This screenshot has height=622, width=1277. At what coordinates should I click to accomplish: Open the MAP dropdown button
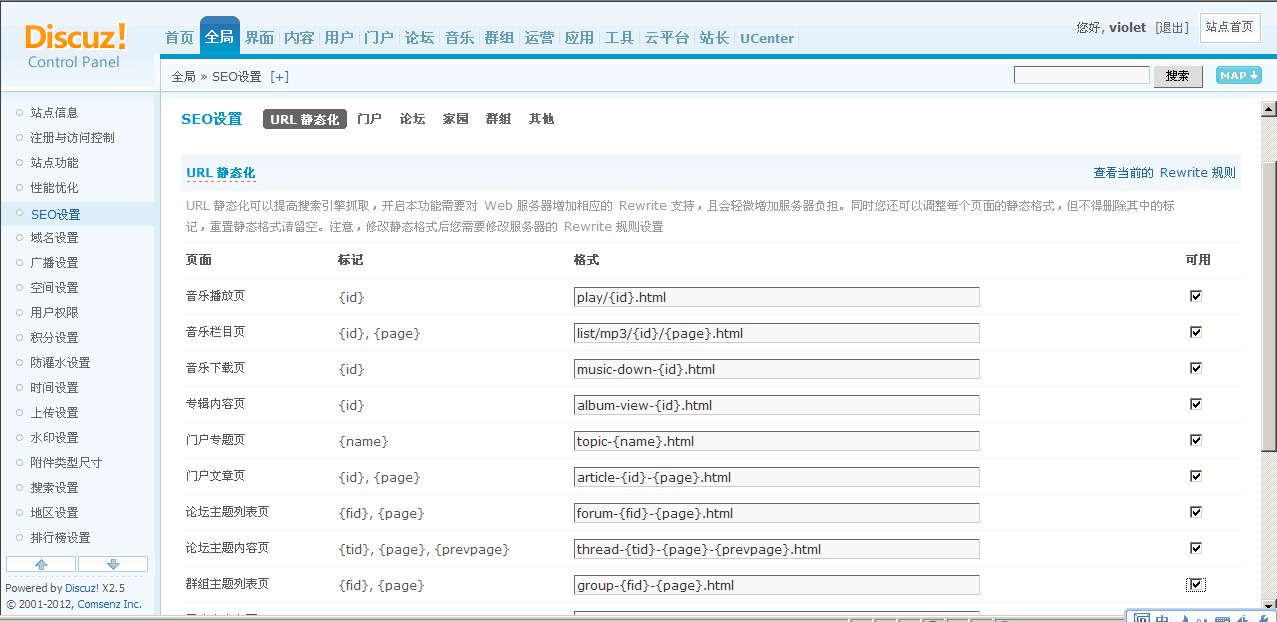1238,75
